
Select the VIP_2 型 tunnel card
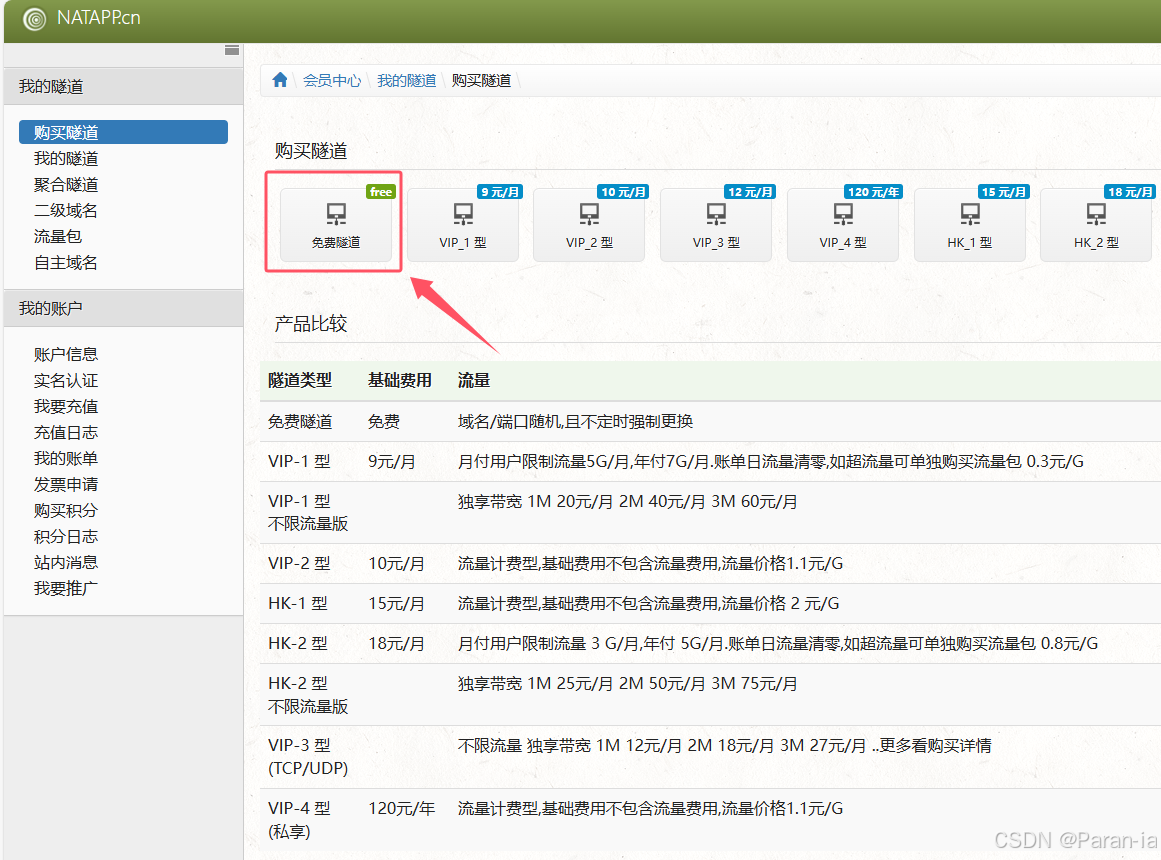589,224
